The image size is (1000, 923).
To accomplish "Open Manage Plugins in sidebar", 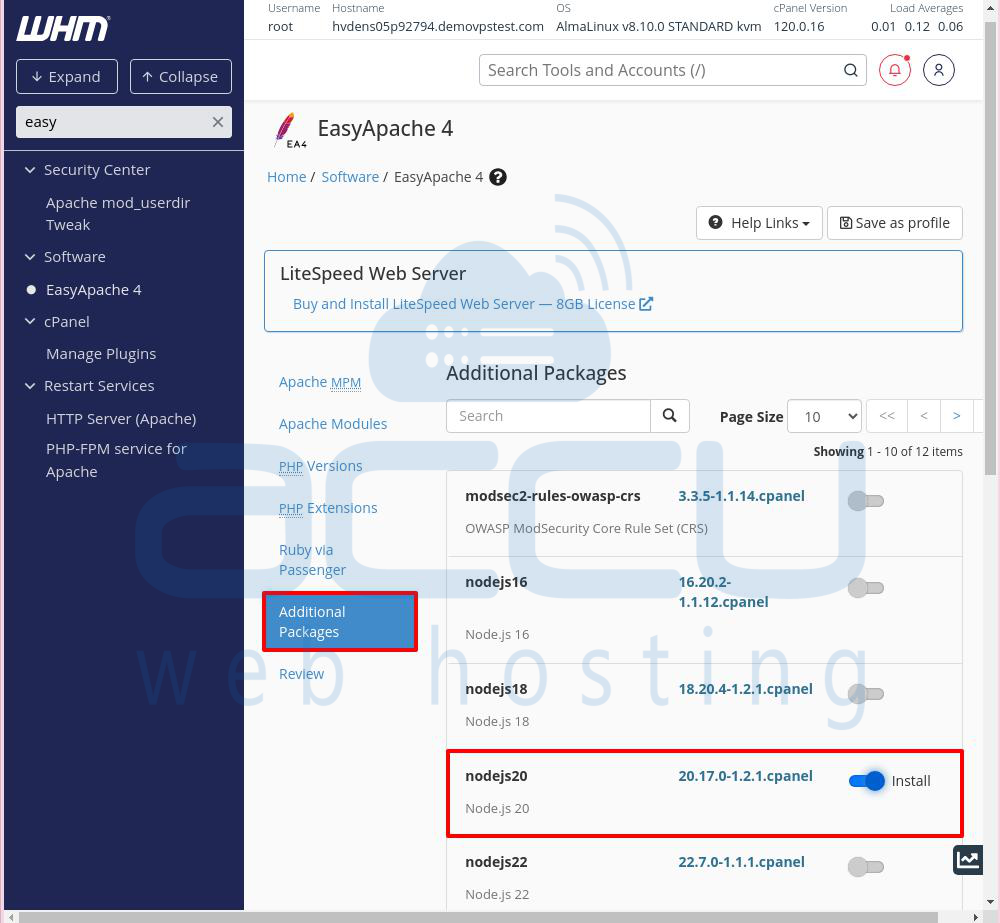I will (x=101, y=354).
